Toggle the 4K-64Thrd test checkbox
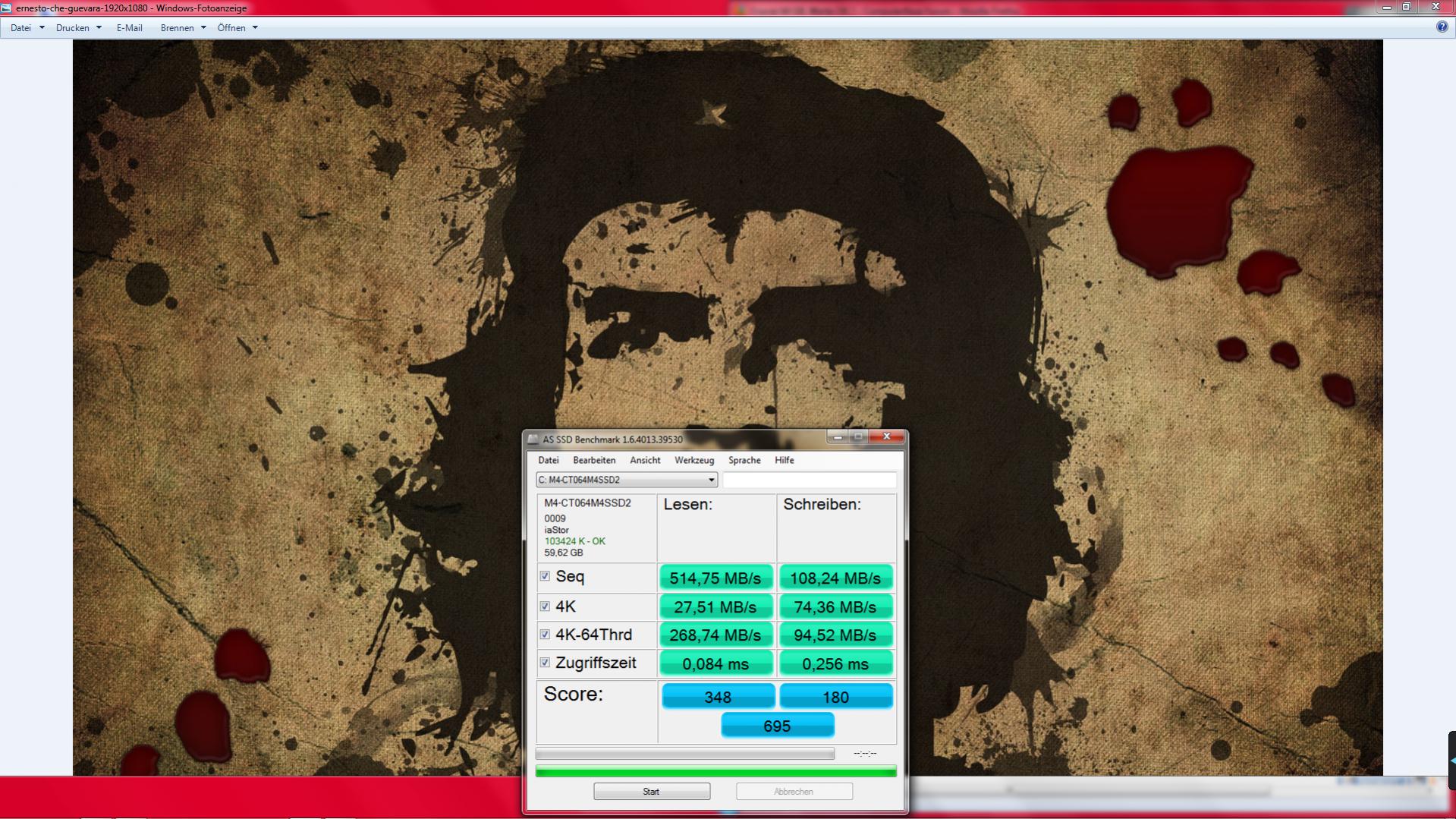Screen dimensions: 1456x819 [545, 635]
